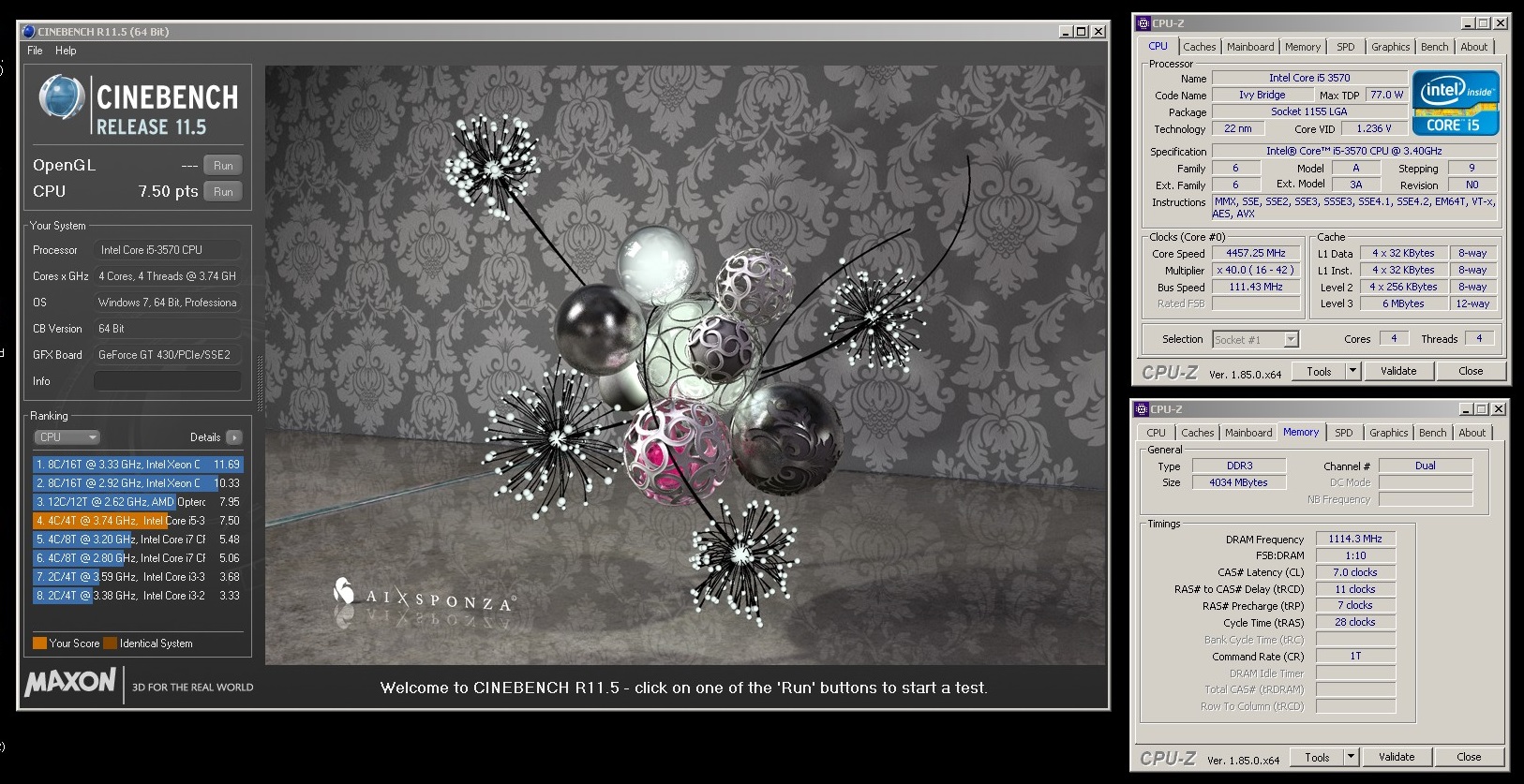The width and height of the screenshot is (1524, 784).
Task: Click the Multiplier x 40.0 value field
Action: point(1256,270)
